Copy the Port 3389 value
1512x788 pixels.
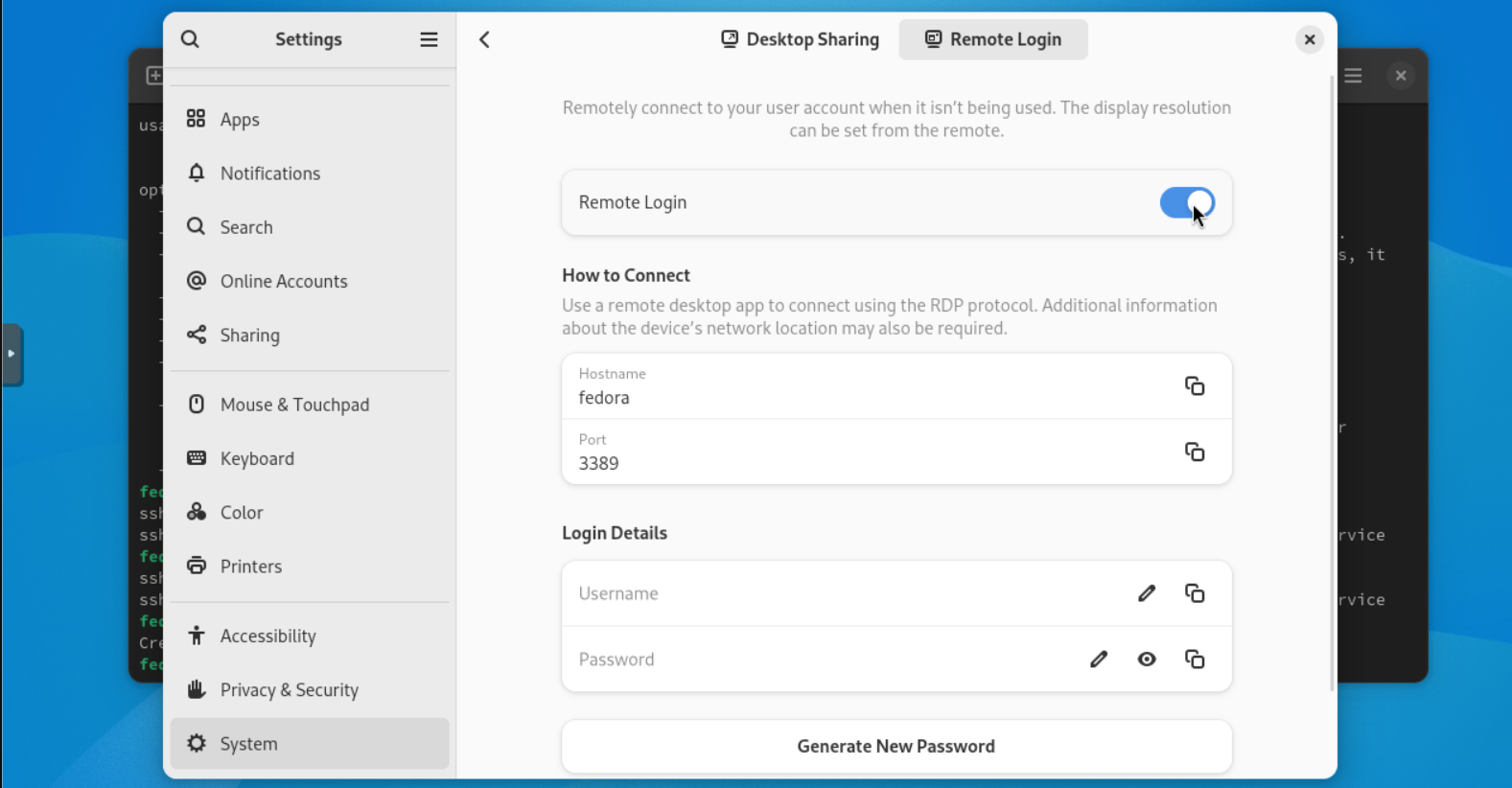(1195, 452)
